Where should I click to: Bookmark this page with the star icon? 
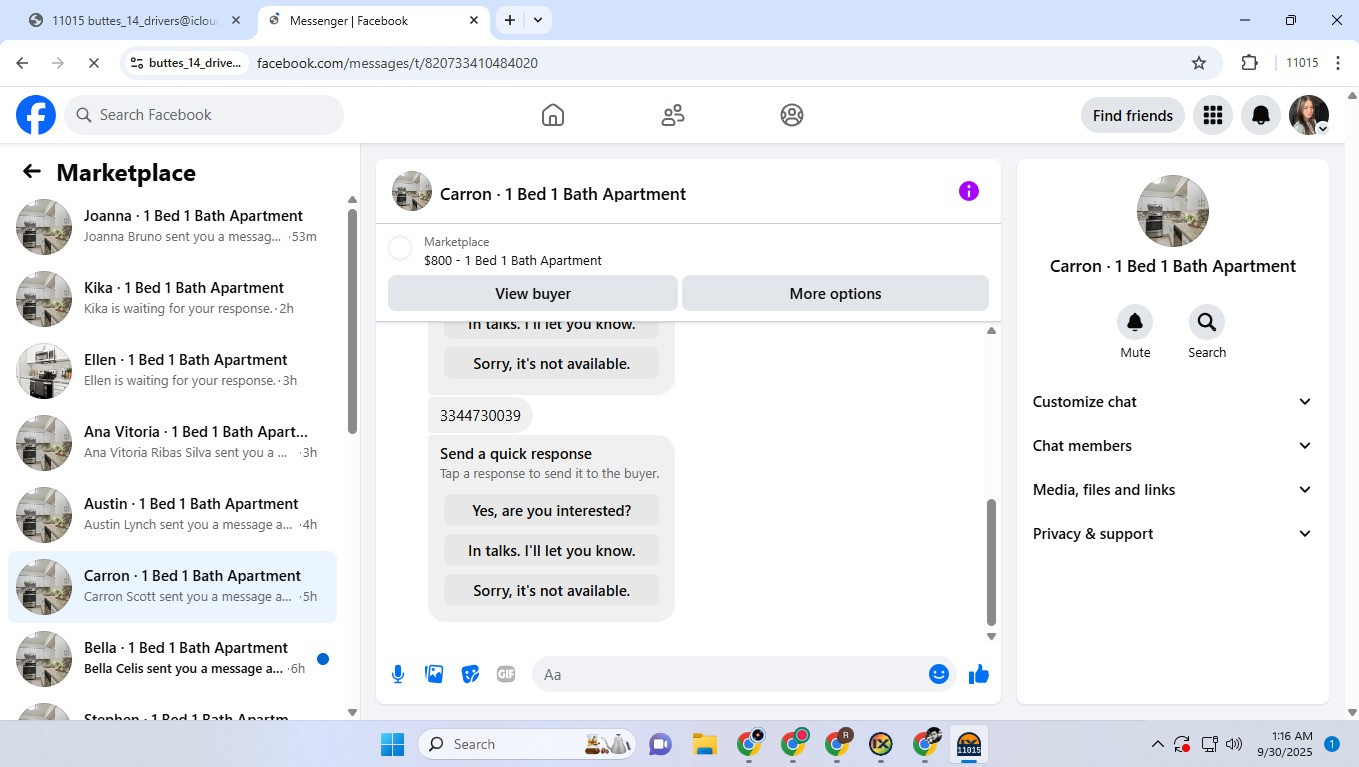tap(1199, 63)
